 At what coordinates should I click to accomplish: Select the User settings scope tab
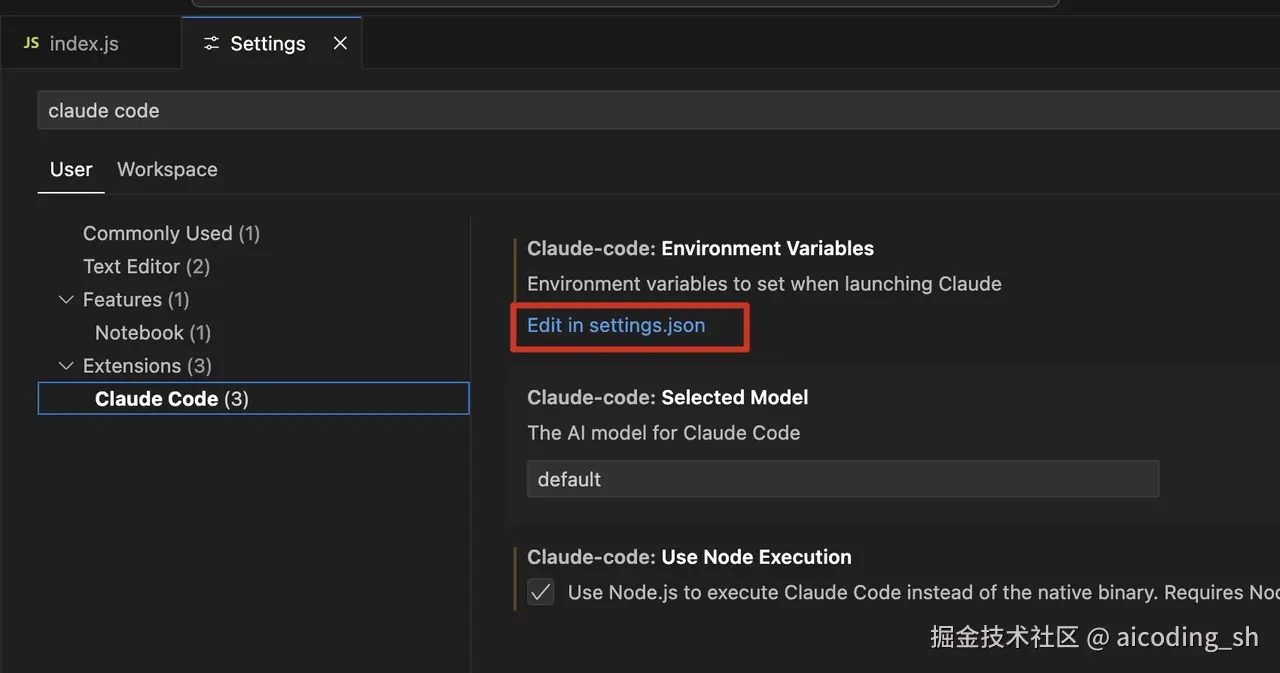71,169
